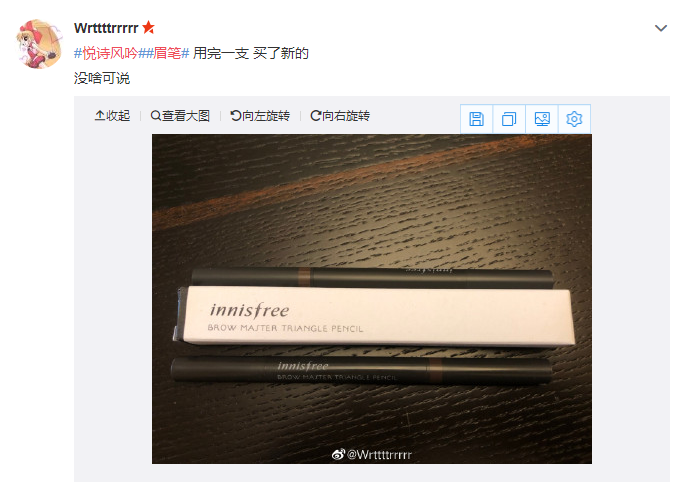This screenshot has height=482, width=674.
Task: Click the orange star badge beside the username
Action: click(x=148, y=28)
